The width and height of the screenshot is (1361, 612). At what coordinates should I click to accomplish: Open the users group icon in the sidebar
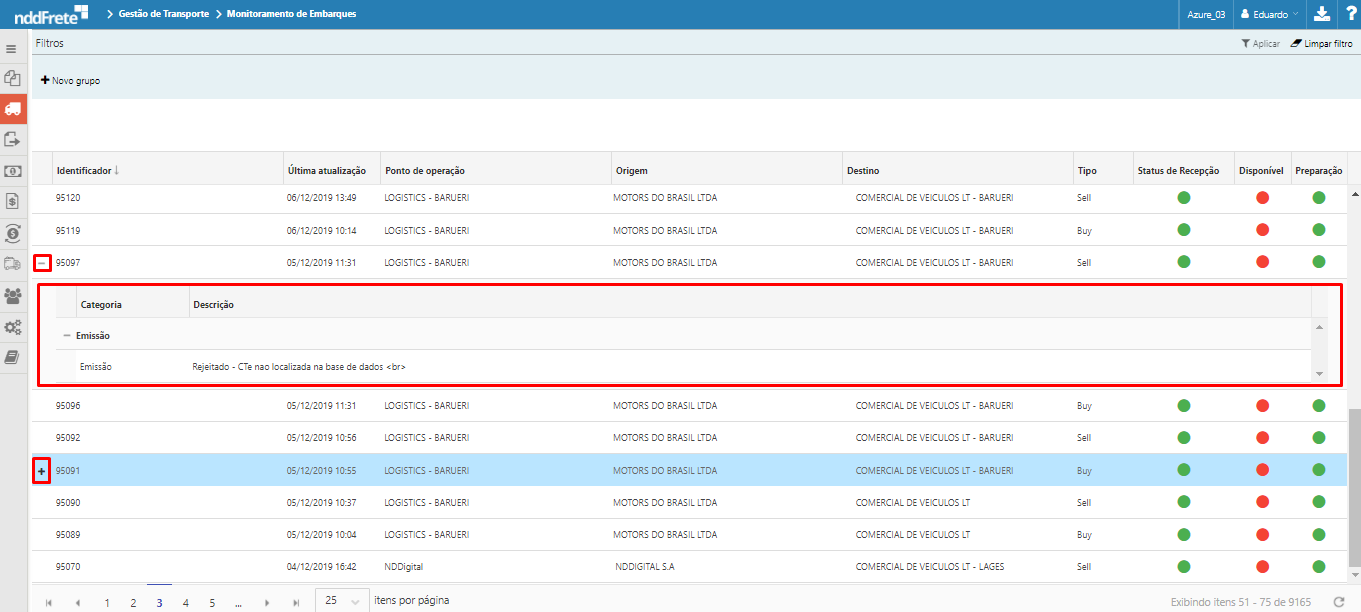tap(13, 295)
